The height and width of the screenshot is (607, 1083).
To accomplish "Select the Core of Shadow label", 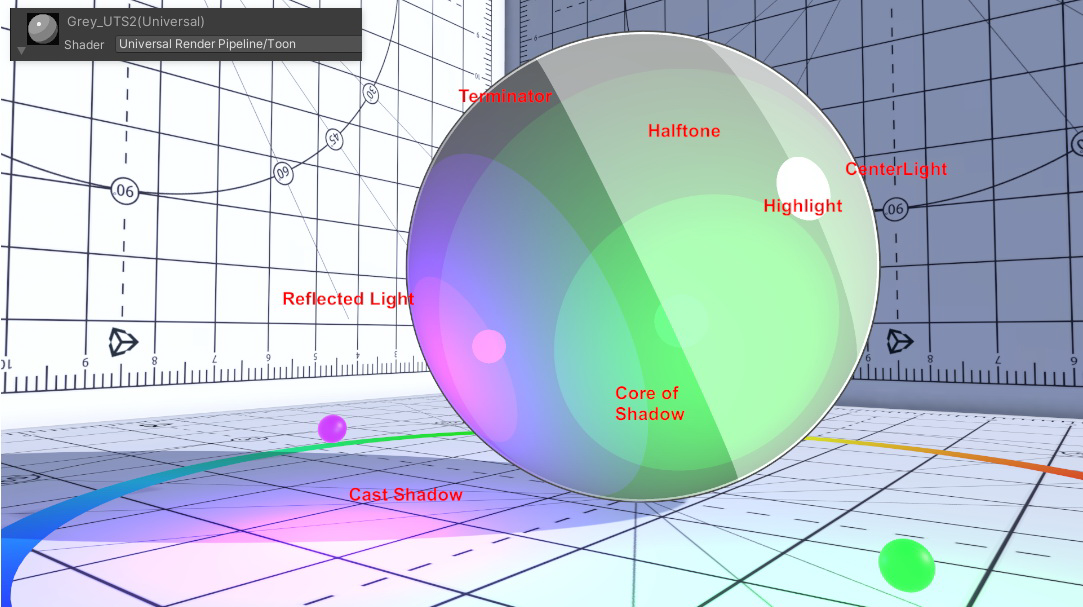I will [x=648, y=404].
